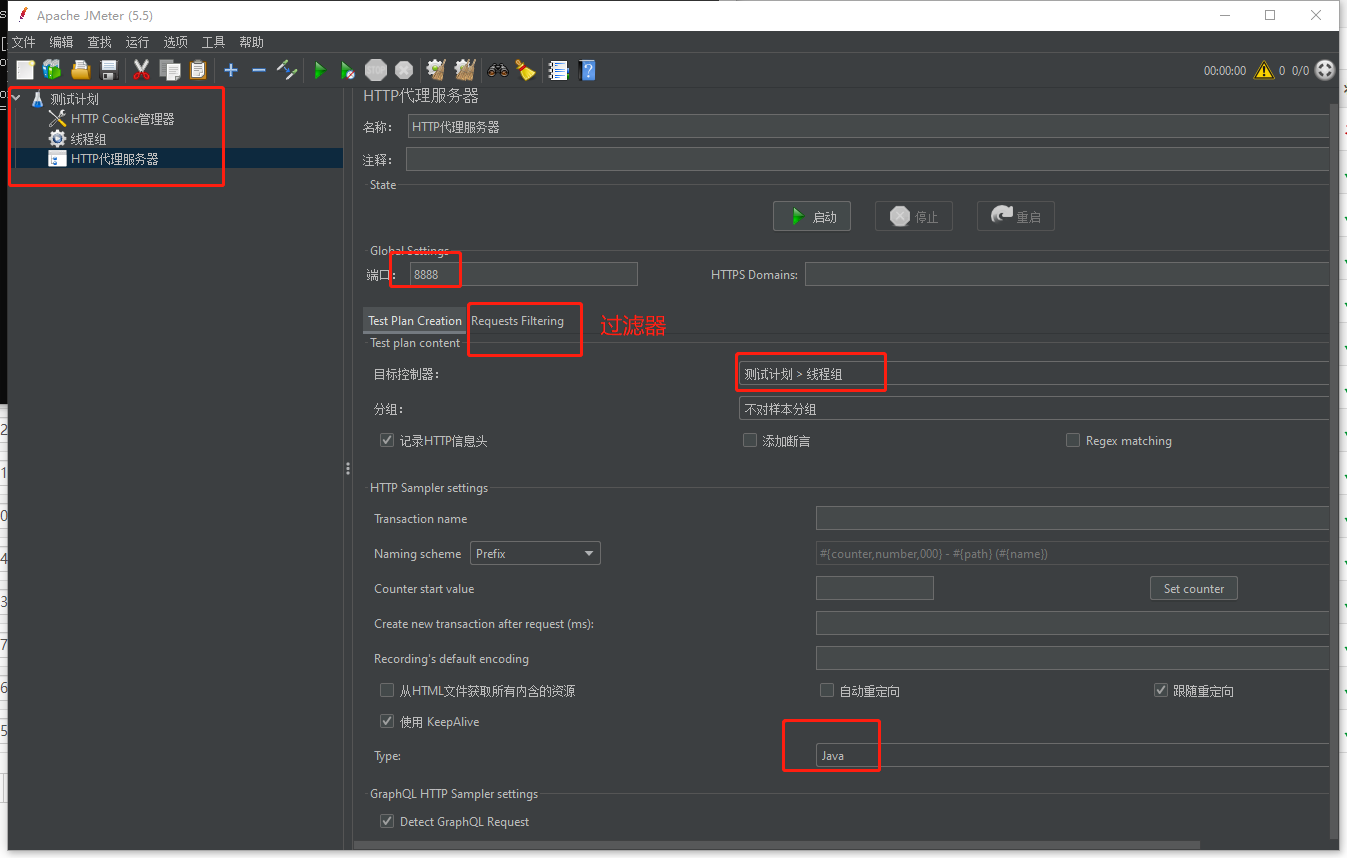Open the 帮助 menu
This screenshot has width=1347, height=858.
tap(251, 42)
